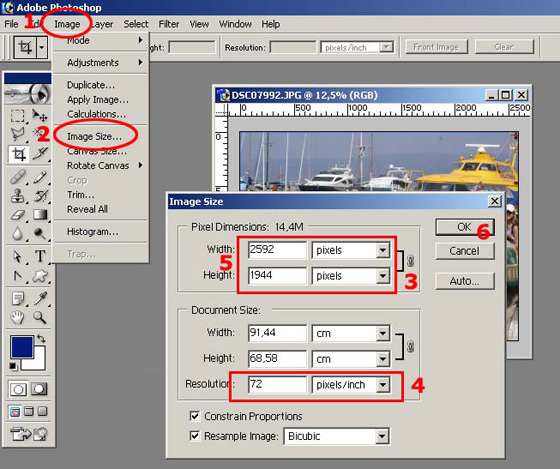The width and height of the screenshot is (560, 469).
Task: Choose Full Screen Mode icon
Action: tap(42, 412)
